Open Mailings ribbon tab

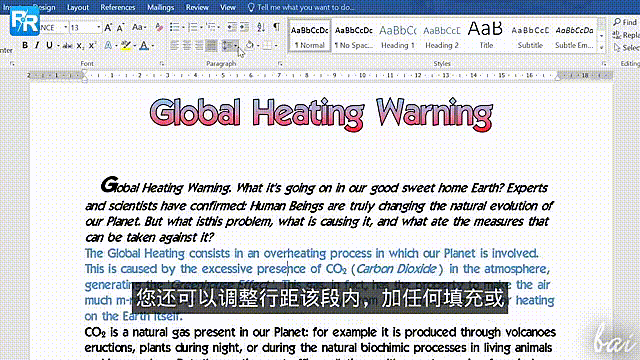[x=160, y=7]
